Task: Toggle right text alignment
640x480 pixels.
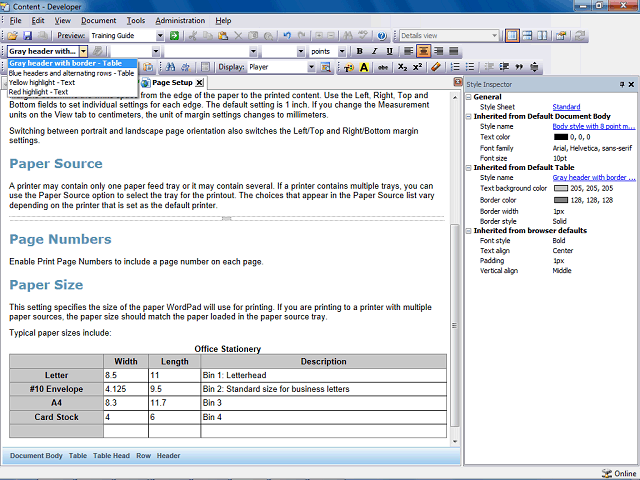Action: coord(439,51)
